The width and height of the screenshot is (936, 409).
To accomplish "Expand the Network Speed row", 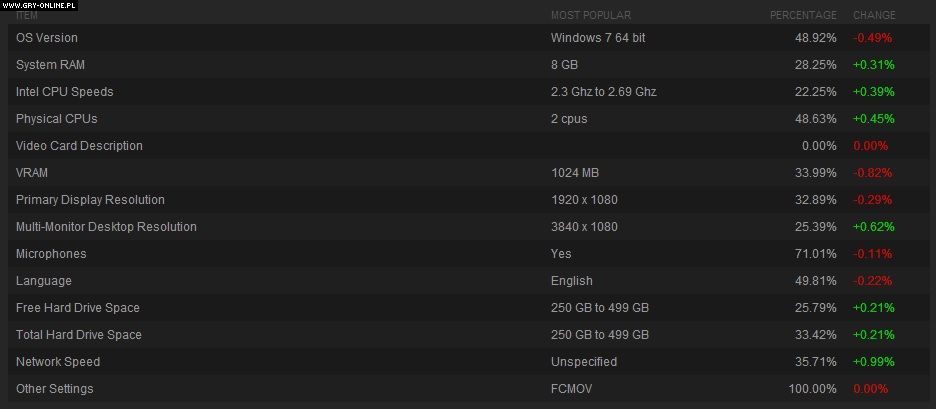I will 58,362.
